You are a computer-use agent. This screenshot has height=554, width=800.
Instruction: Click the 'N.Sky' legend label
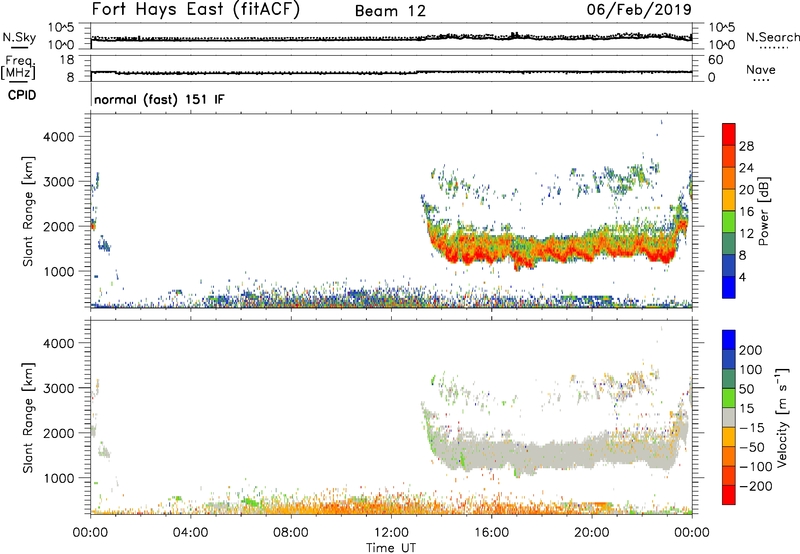(19, 37)
